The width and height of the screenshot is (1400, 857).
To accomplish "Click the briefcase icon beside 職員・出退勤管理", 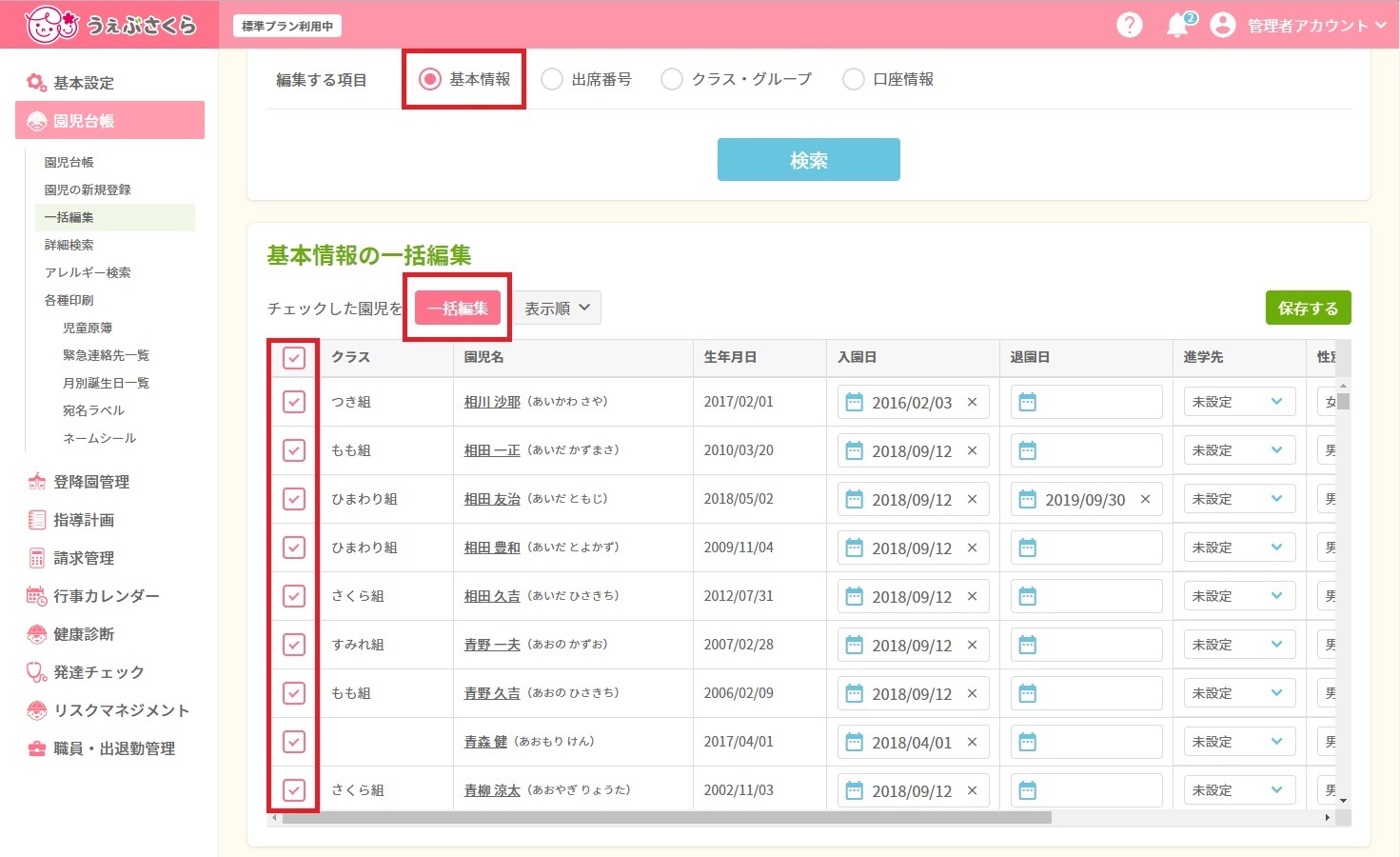I will click(x=36, y=748).
